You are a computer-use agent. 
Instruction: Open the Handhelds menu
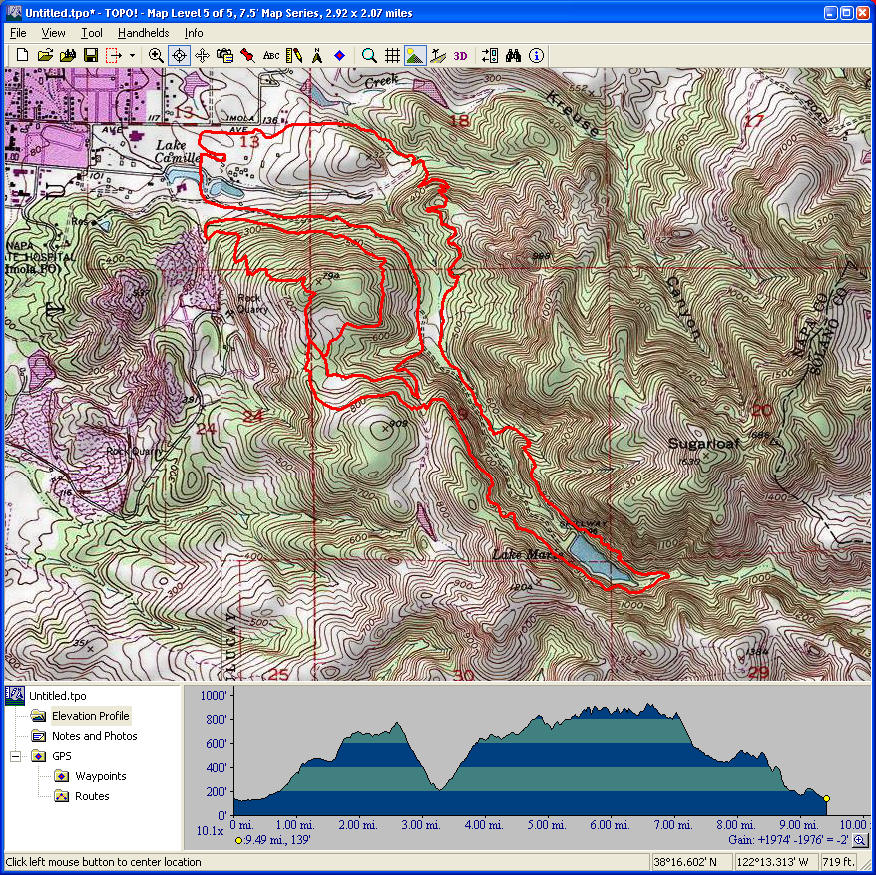pyautogui.click(x=143, y=33)
